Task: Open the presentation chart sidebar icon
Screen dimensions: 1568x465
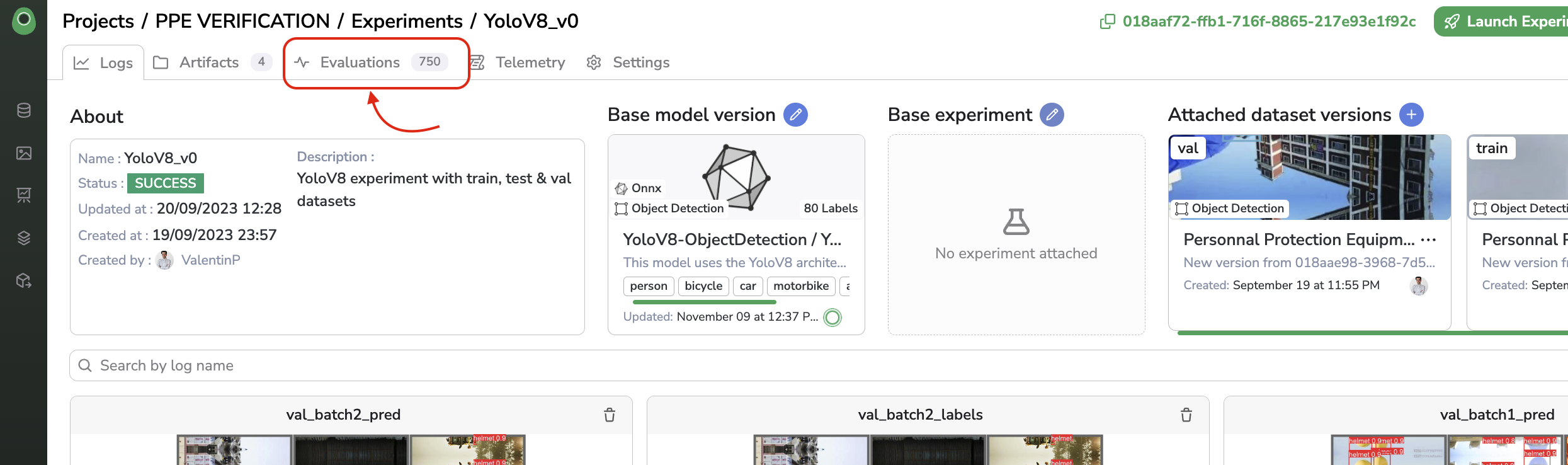Action: pos(24,195)
